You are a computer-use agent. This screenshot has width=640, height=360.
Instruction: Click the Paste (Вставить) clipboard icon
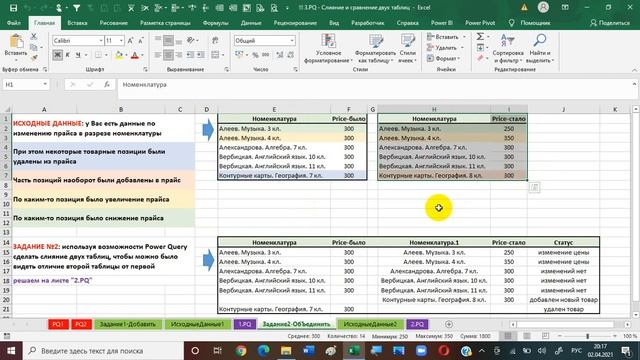click(x=16, y=41)
